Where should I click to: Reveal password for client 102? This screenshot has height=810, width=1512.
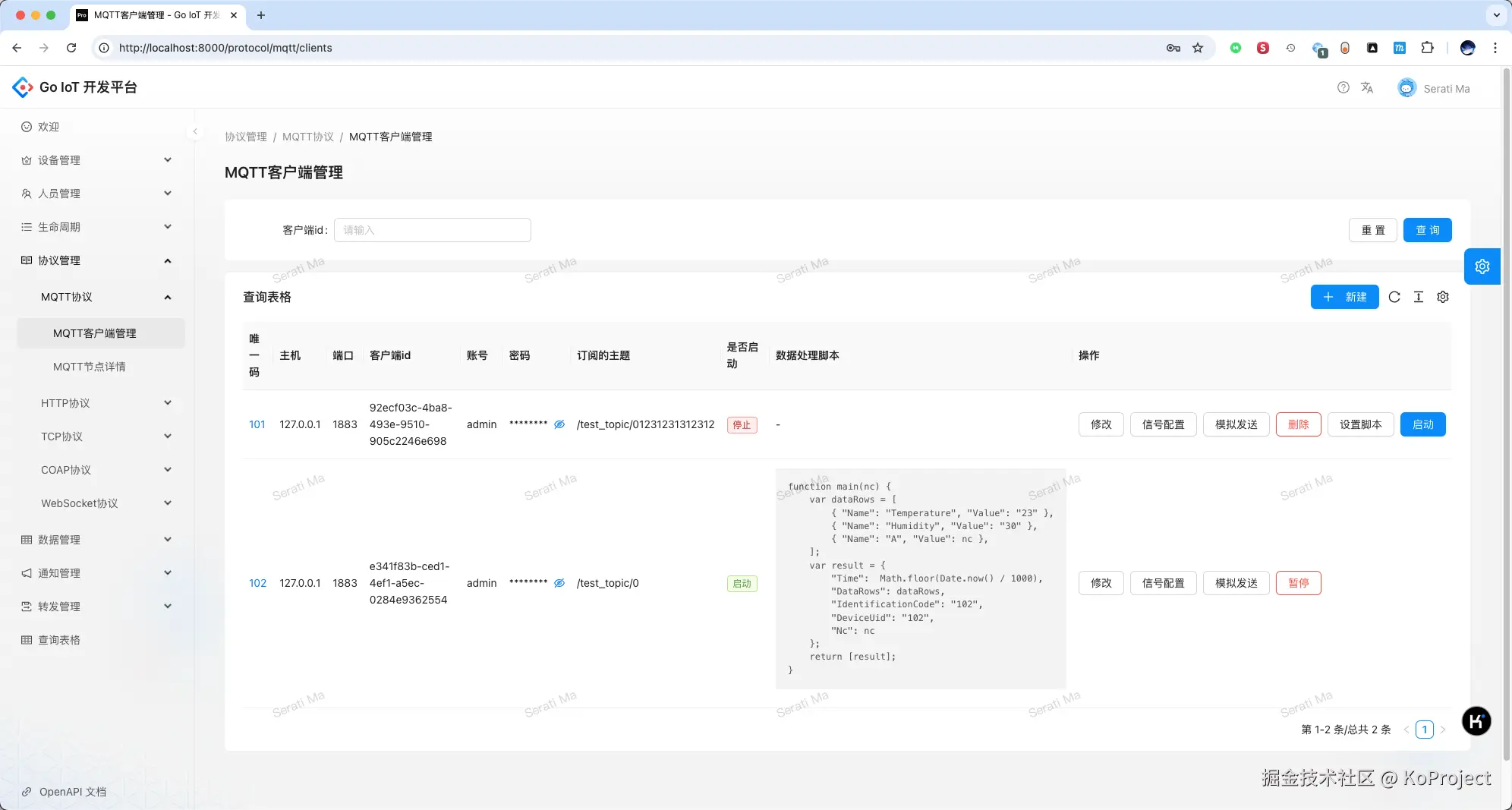559,583
